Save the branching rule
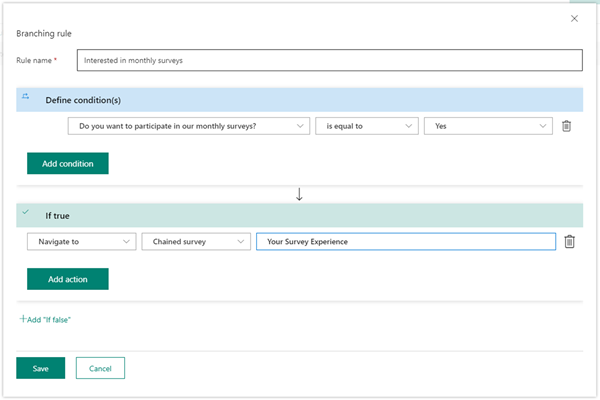 pos(40,368)
